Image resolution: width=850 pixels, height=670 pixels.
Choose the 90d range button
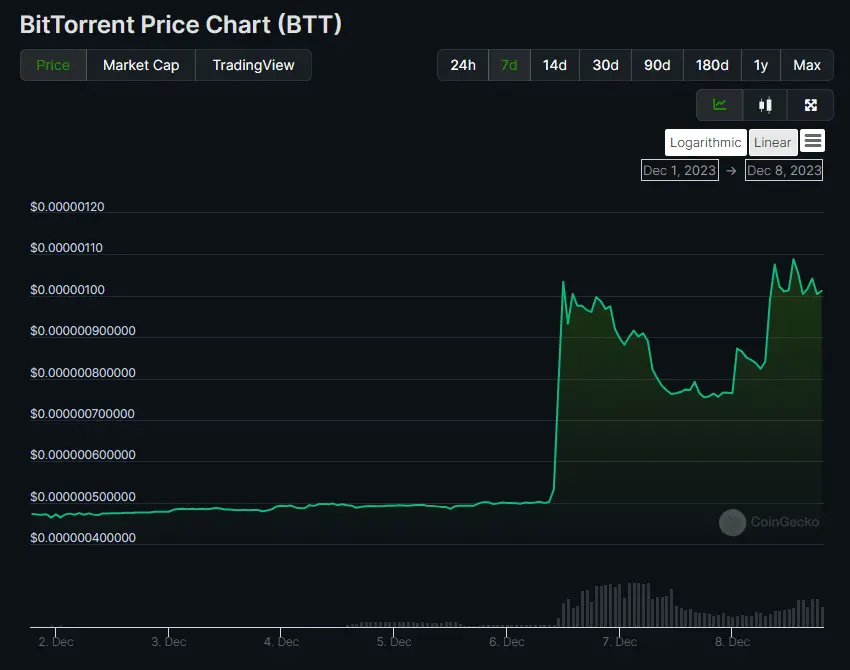(x=657, y=64)
